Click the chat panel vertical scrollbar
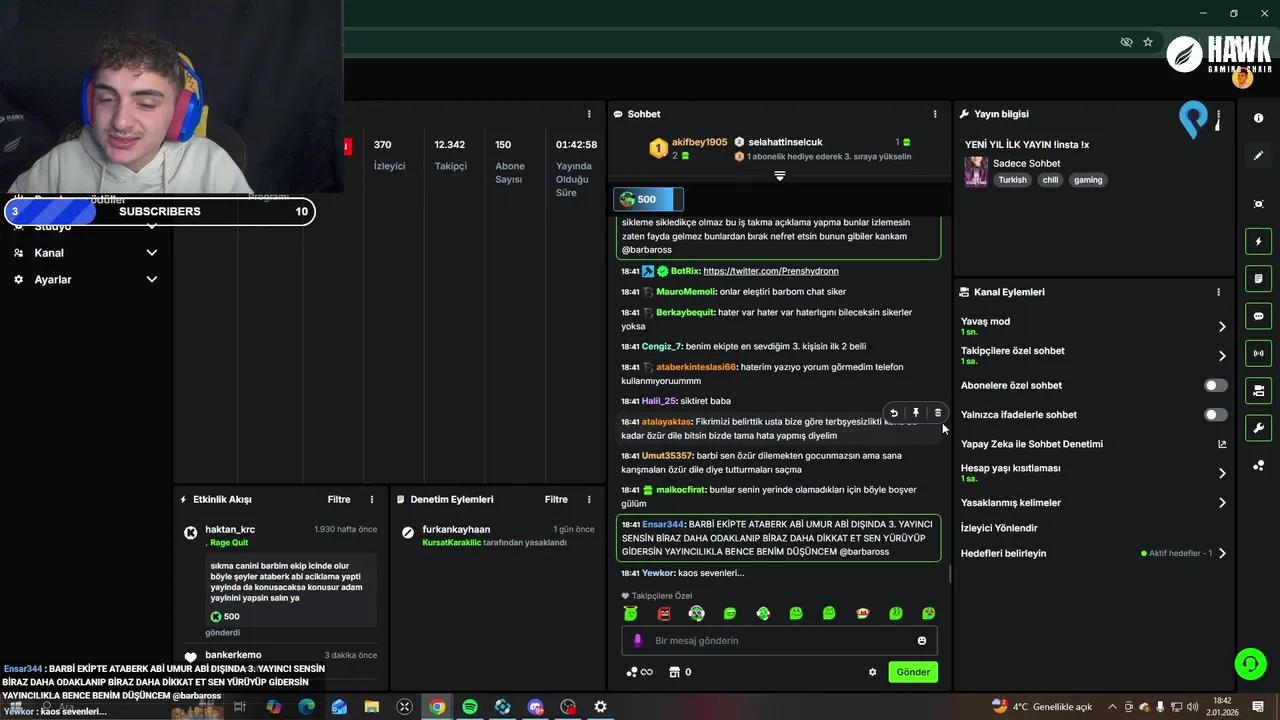1280x720 pixels. 950,575
